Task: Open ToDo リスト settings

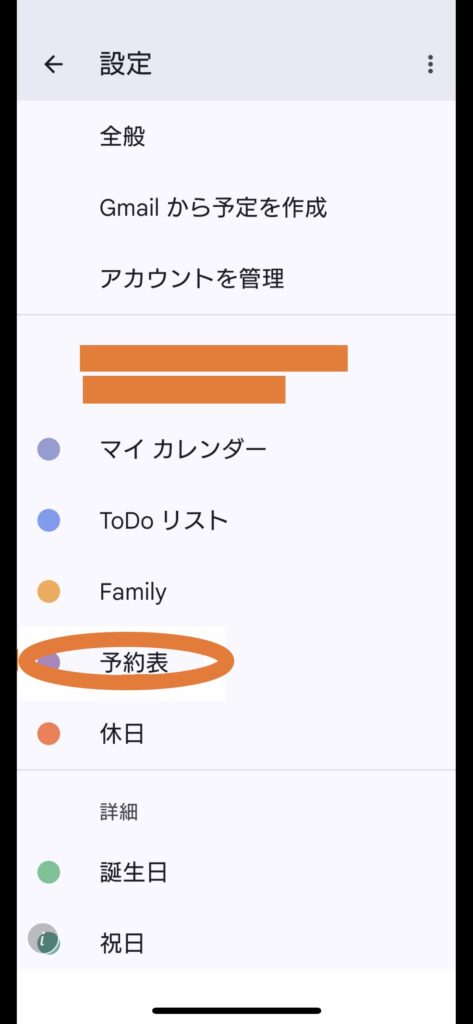Action: click(x=236, y=520)
